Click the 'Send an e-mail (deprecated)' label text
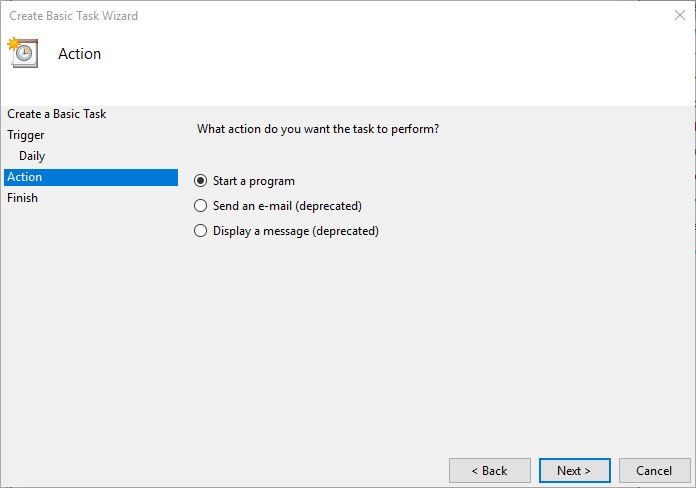 [x=287, y=206]
